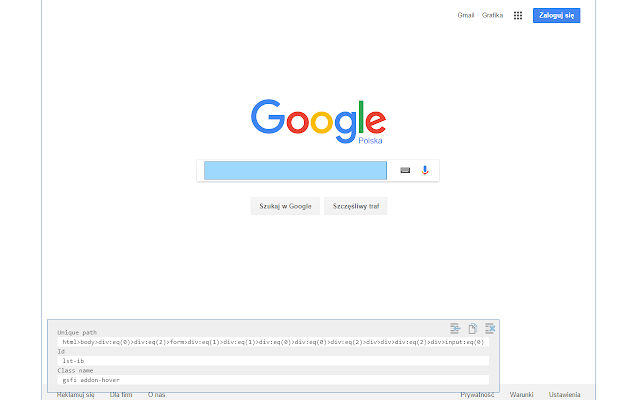Close the selector panel with the X icon
This screenshot has width=640, height=400.
point(490,328)
